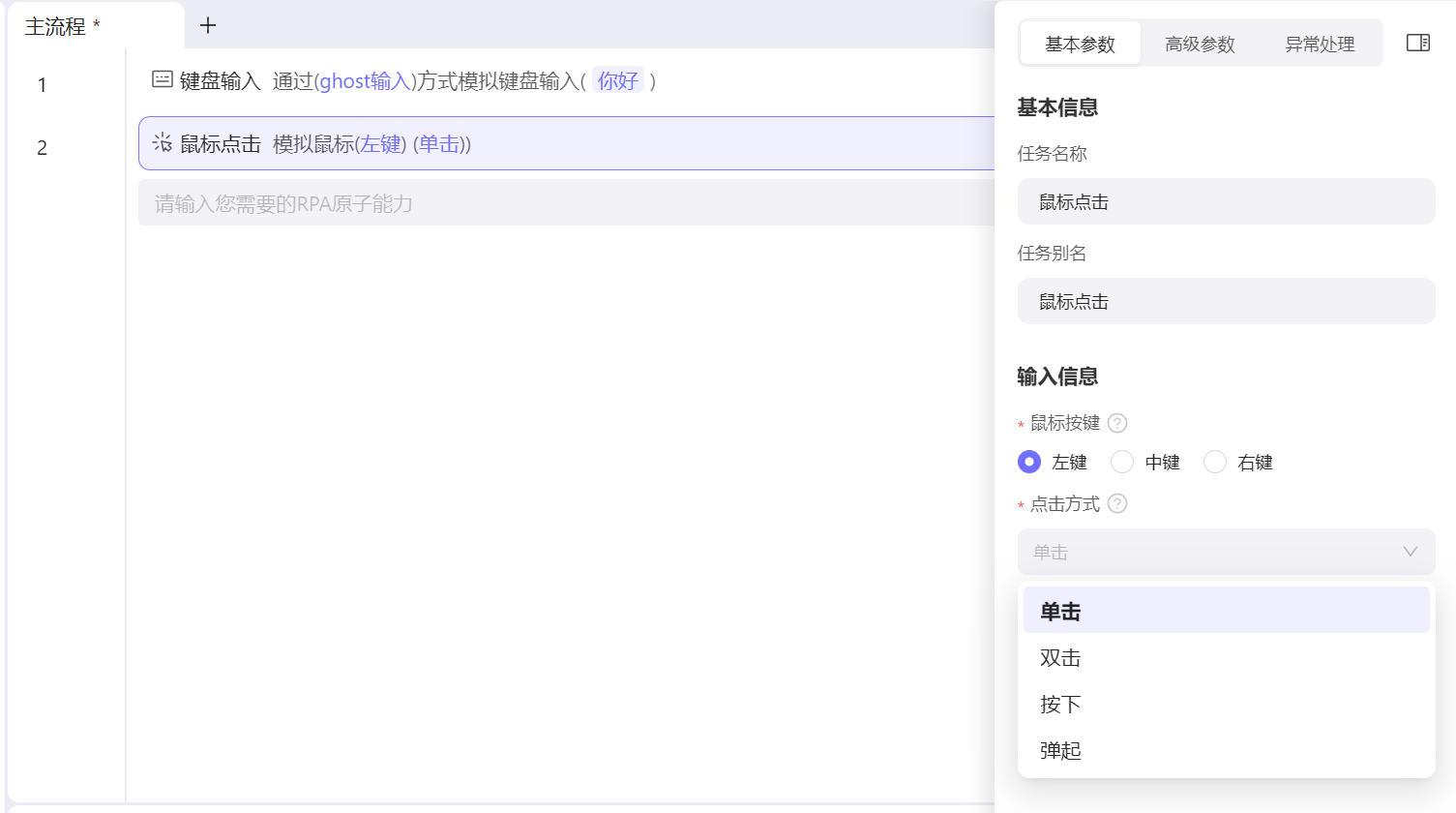
Task: Choose 双击 from the dropdown list
Action: (1060, 658)
